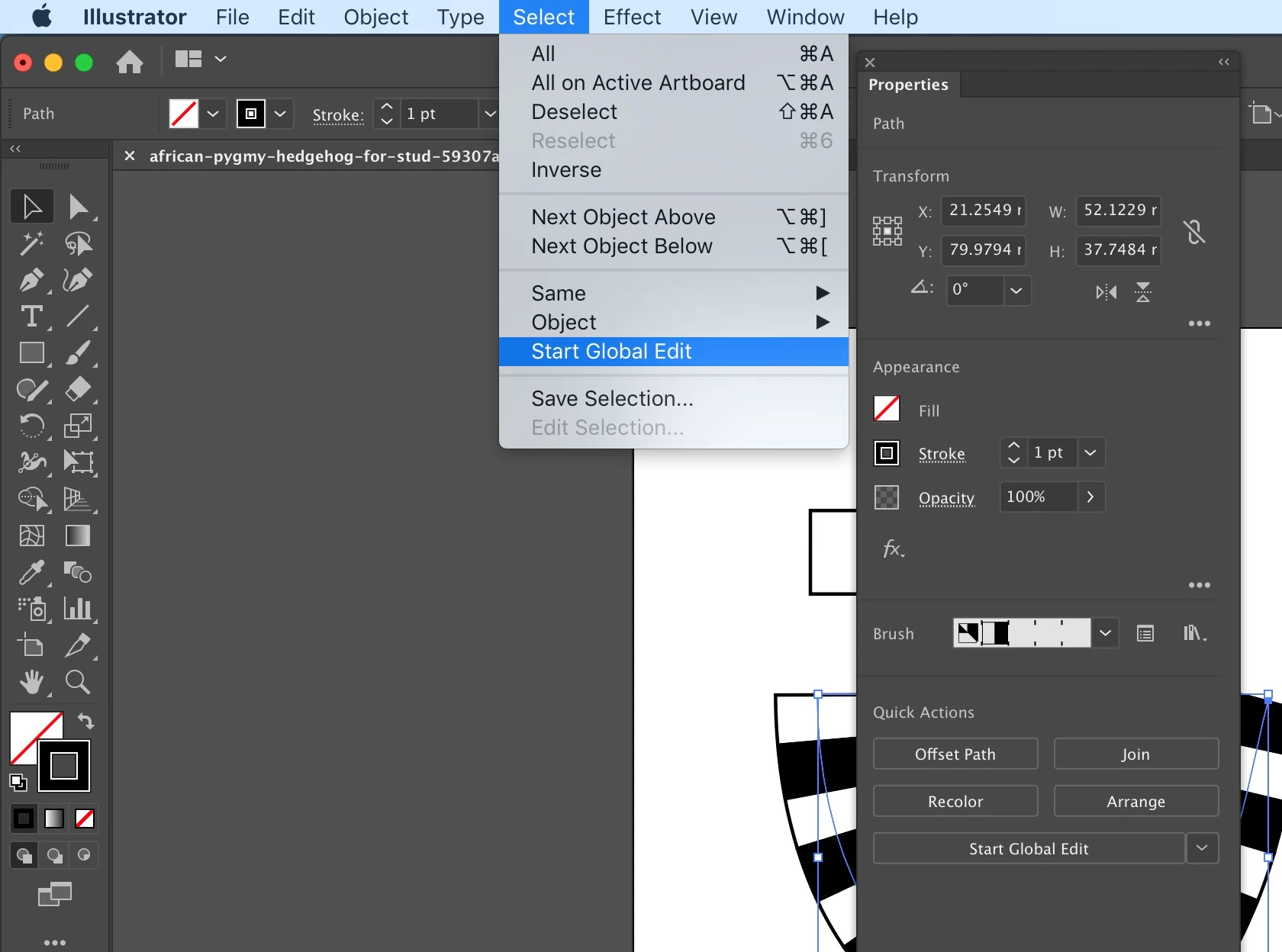Select the Pen tool
Screen dimensions: 1282x952
(x=32, y=280)
